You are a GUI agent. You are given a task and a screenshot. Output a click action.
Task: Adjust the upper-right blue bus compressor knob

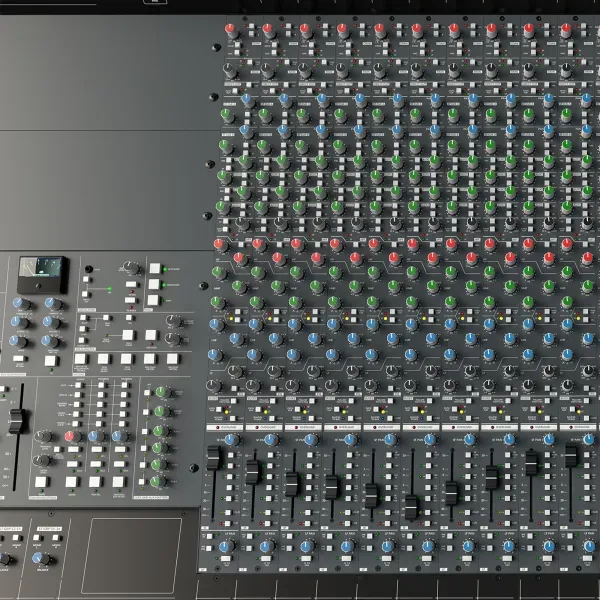(53, 303)
